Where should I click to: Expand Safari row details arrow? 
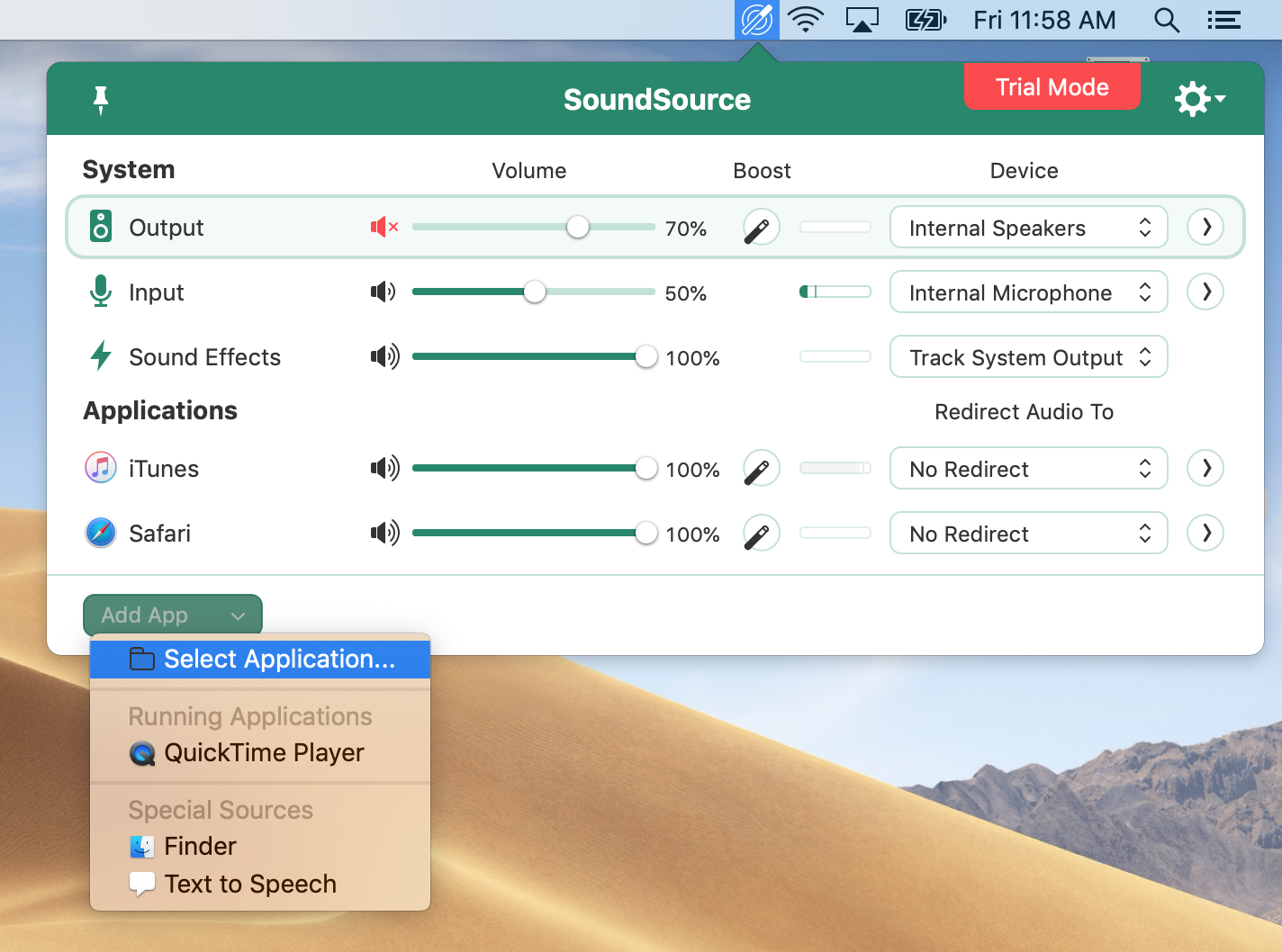click(1205, 534)
